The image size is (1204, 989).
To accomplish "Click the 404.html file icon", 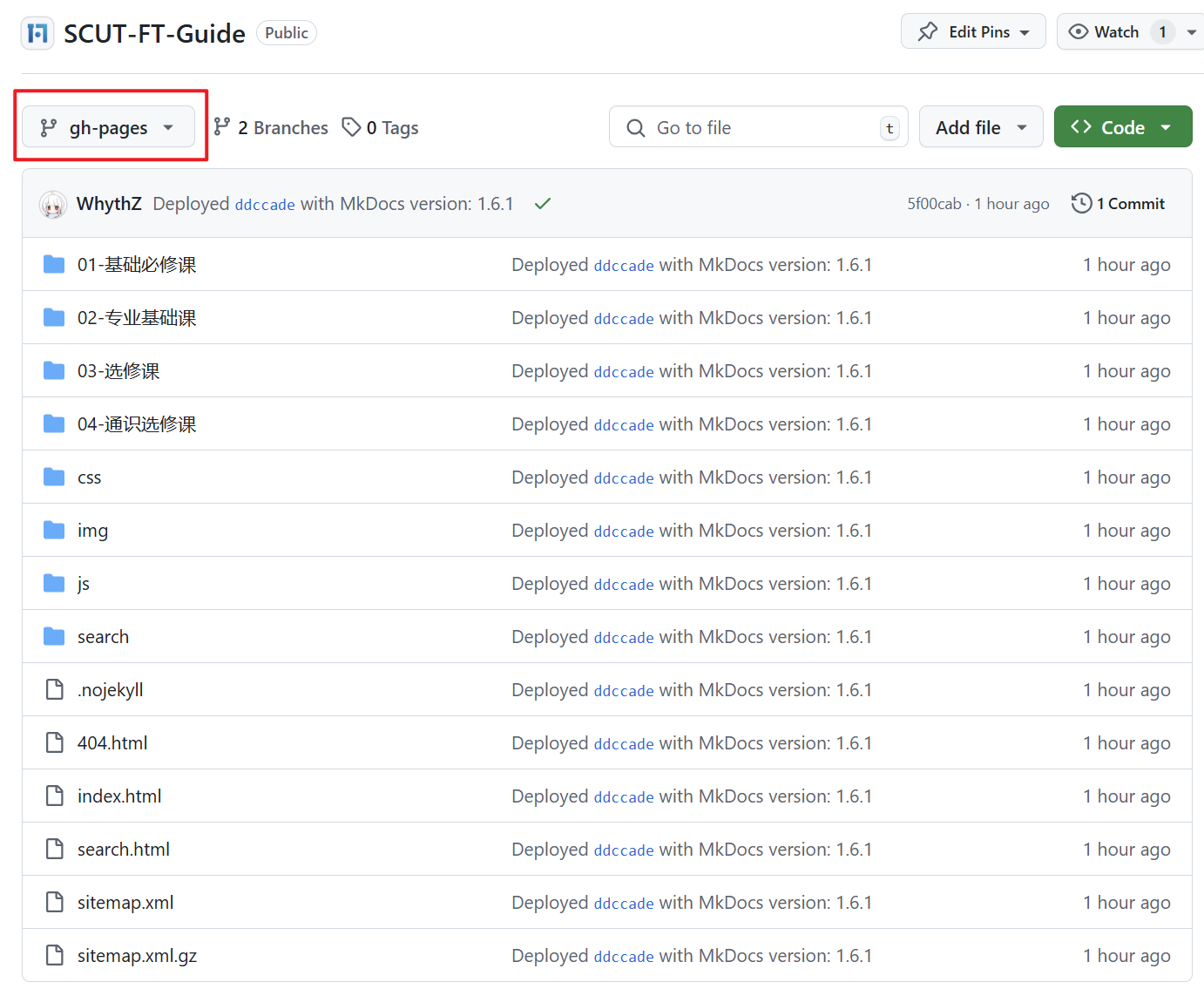I will click(55, 742).
